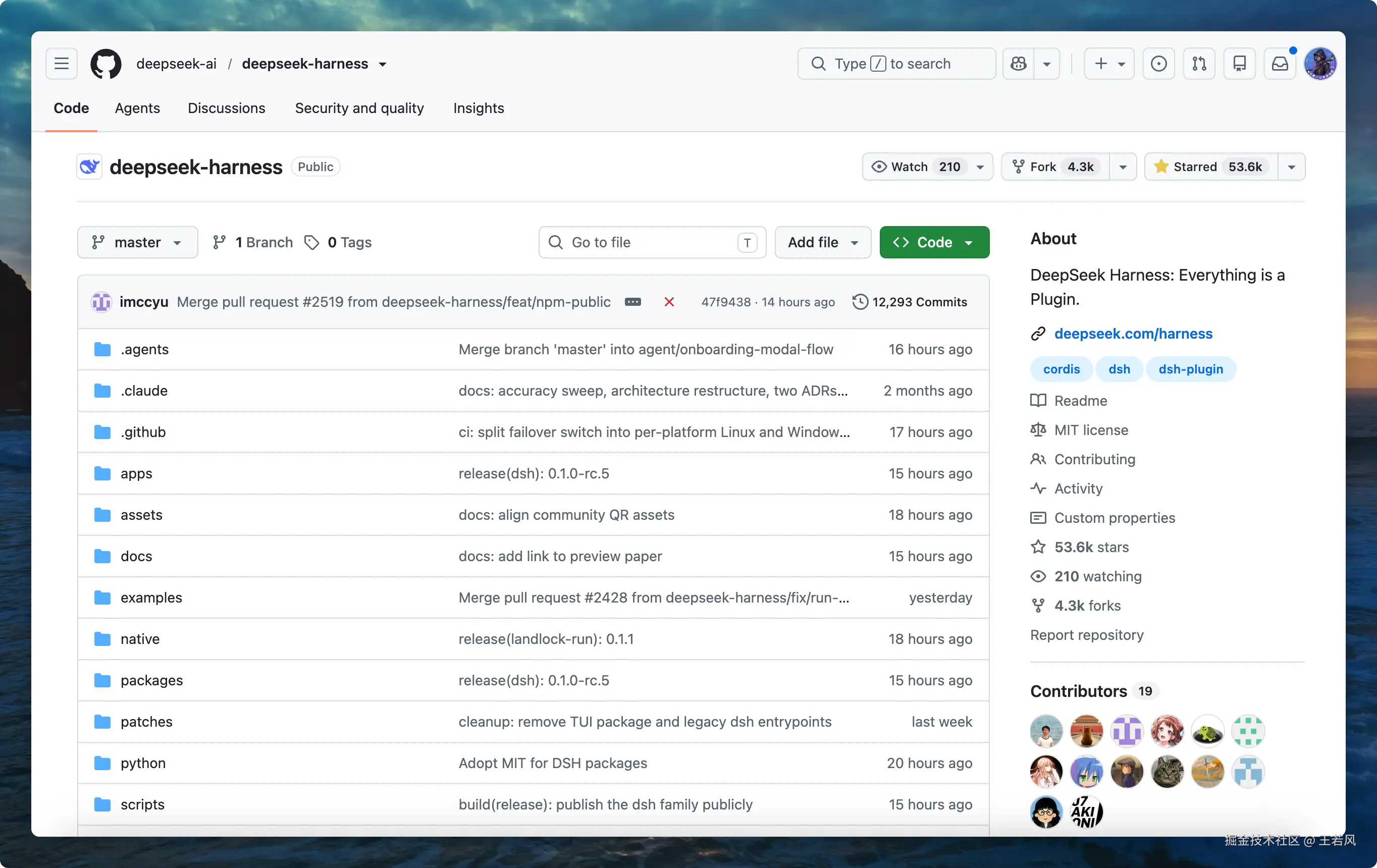Click imccyu commit author avatar
1377x868 pixels.
pyautogui.click(x=101, y=302)
